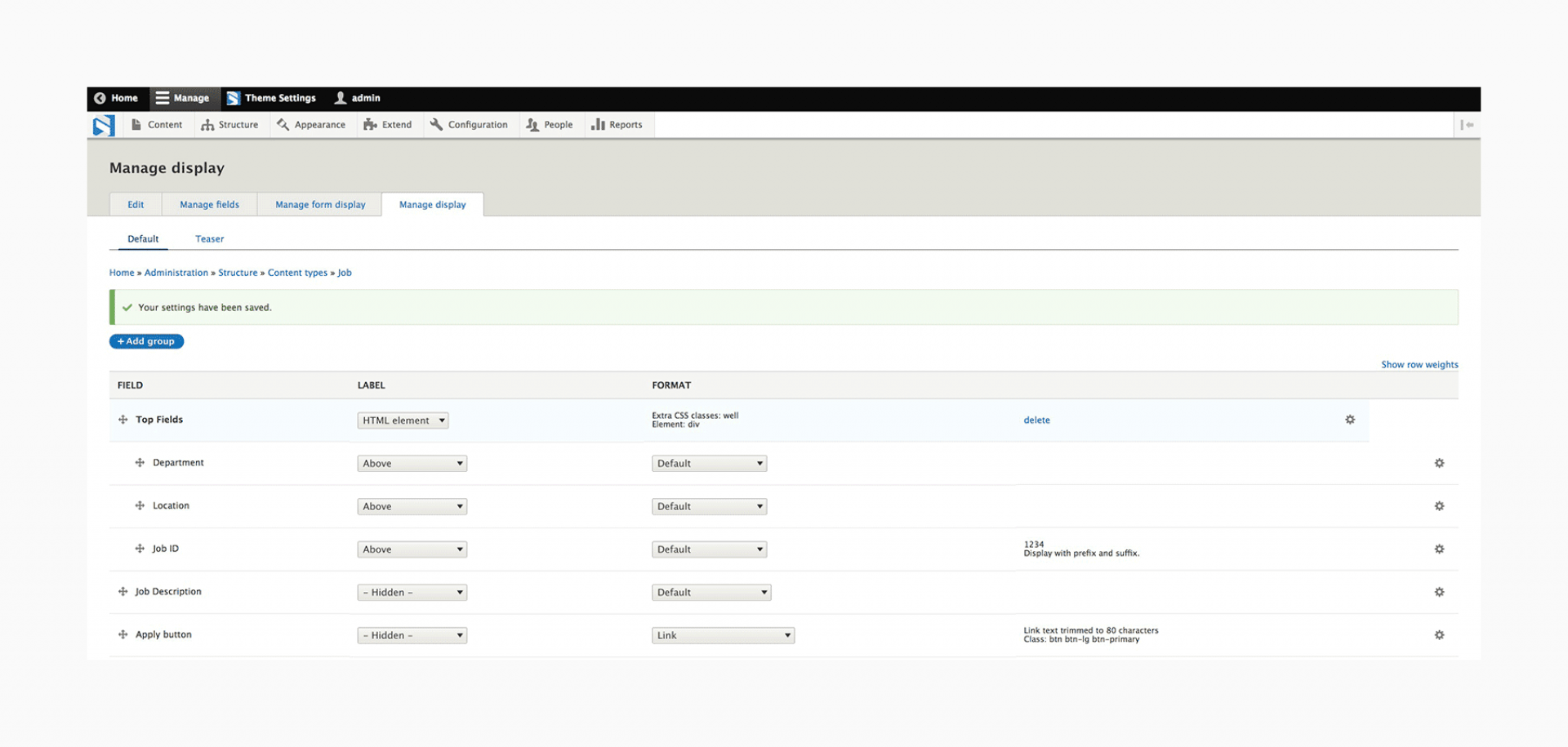Open Content types from the breadcrumb
The image size is (1568, 747).
(x=297, y=272)
